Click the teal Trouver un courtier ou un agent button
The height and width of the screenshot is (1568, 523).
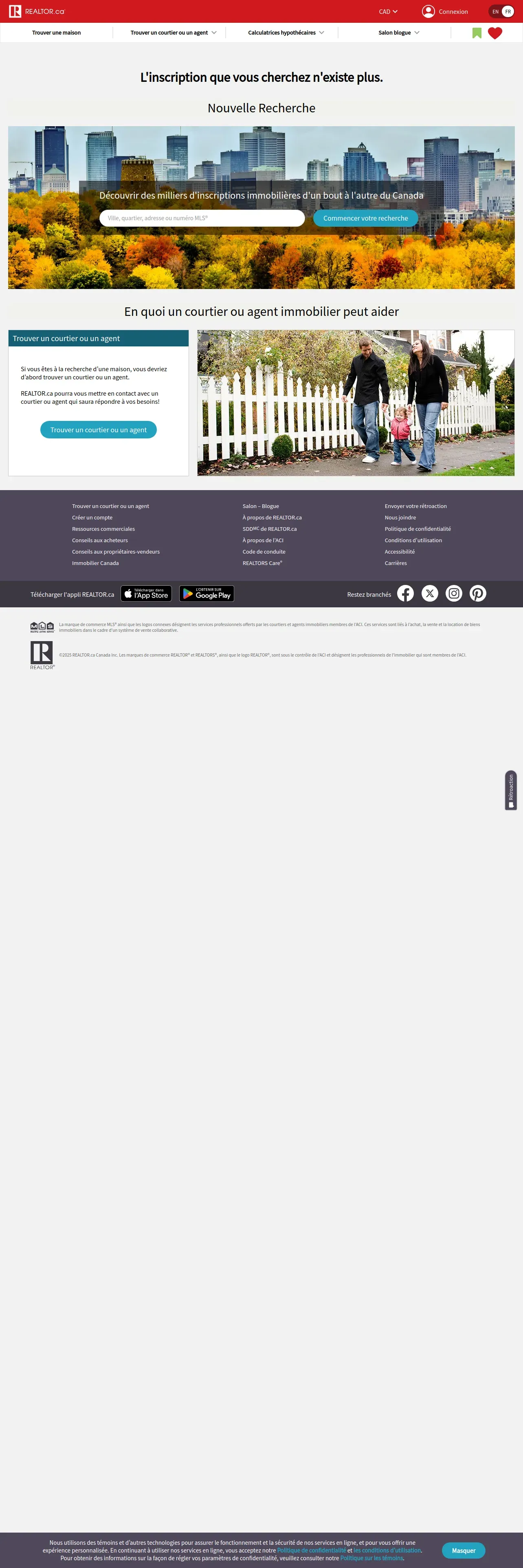pyautogui.click(x=99, y=430)
